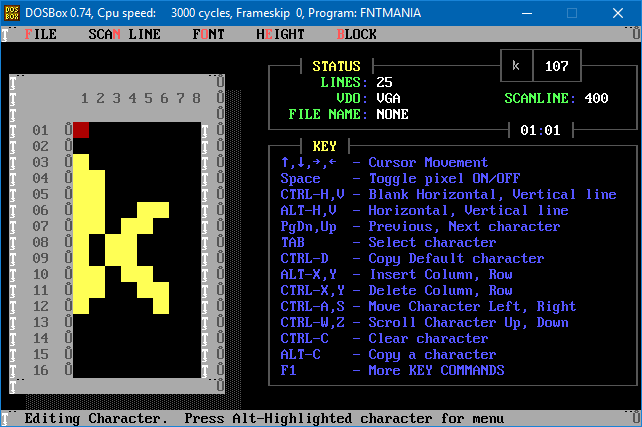The height and width of the screenshot is (427, 642).
Task: Click the VDO value VGA
Action: 388,99
